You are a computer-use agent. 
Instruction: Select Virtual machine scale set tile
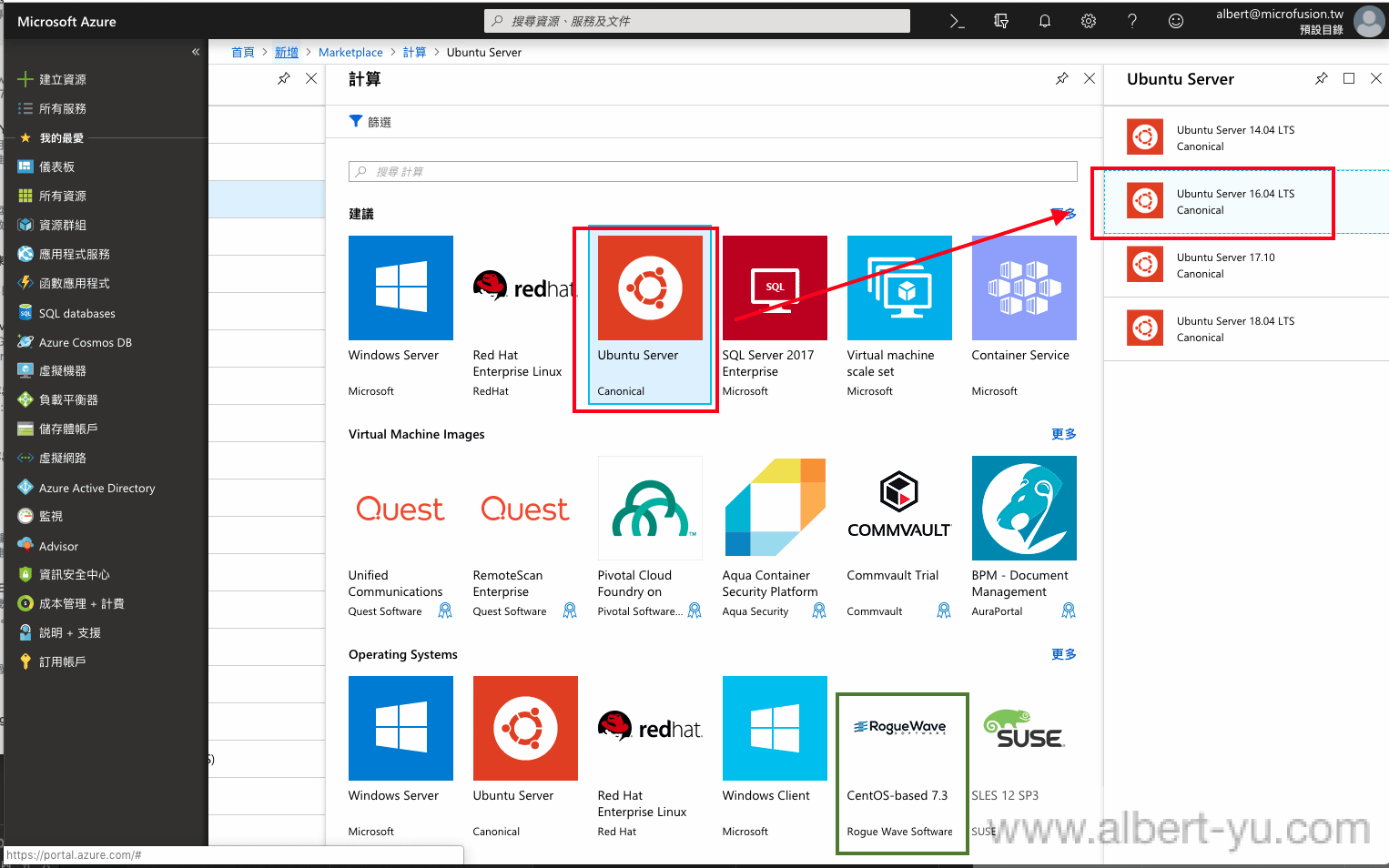tap(899, 317)
